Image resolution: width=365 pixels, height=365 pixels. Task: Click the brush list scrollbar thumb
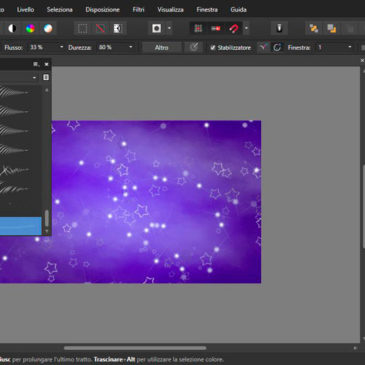[x=47, y=218]
